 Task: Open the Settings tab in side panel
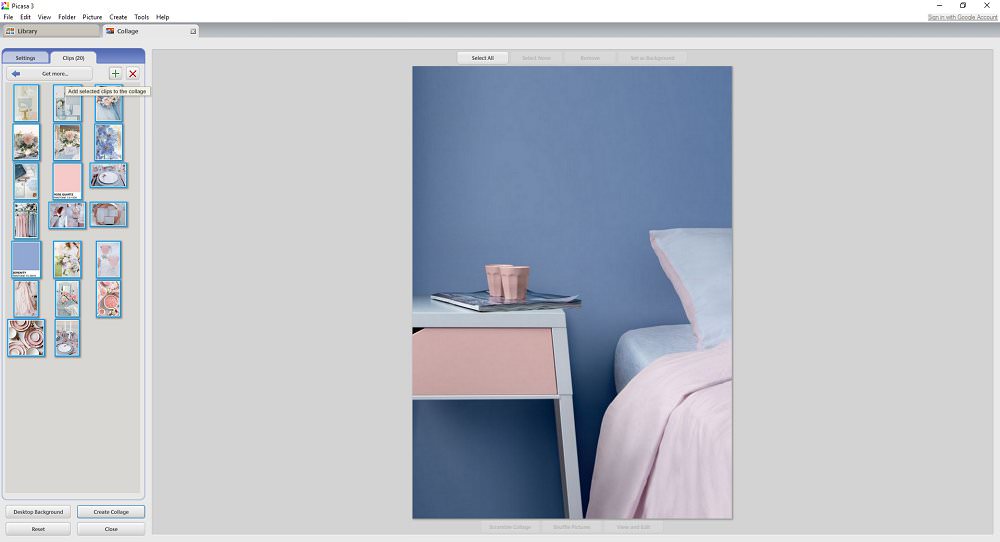[26, 57]
